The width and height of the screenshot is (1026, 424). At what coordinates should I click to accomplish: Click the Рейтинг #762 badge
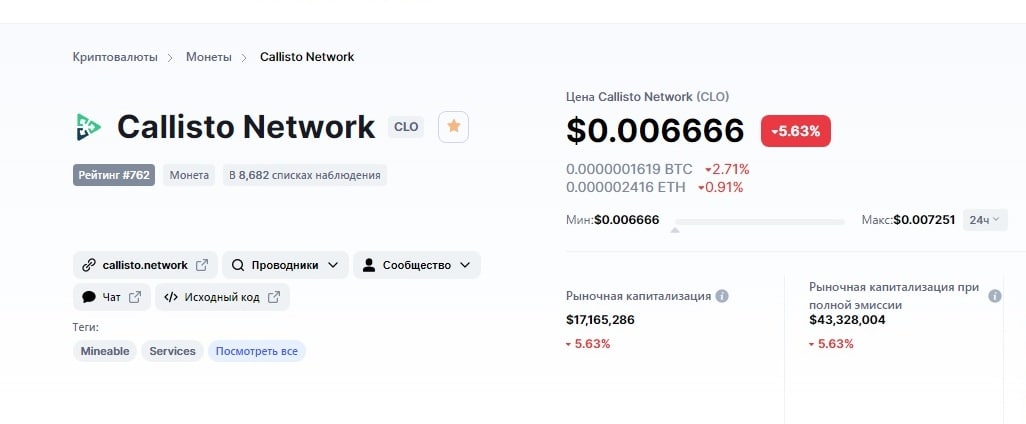coord(114,175)
